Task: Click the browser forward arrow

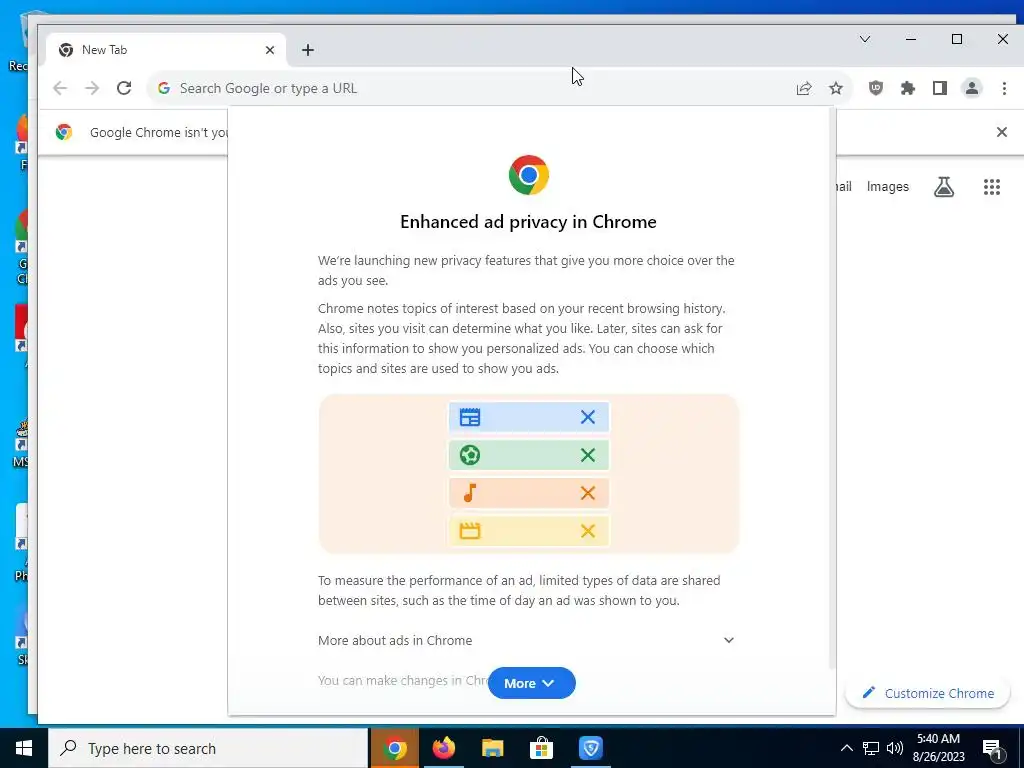Action: point(92,88)
